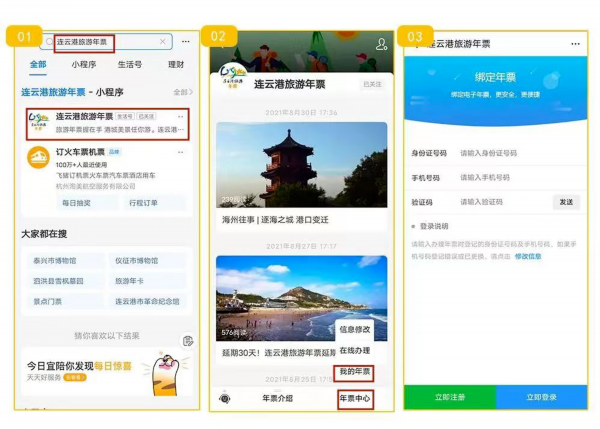Toggle the 已关注 follow button
This screenshot has height=429, width=600.
coord(372,84)
